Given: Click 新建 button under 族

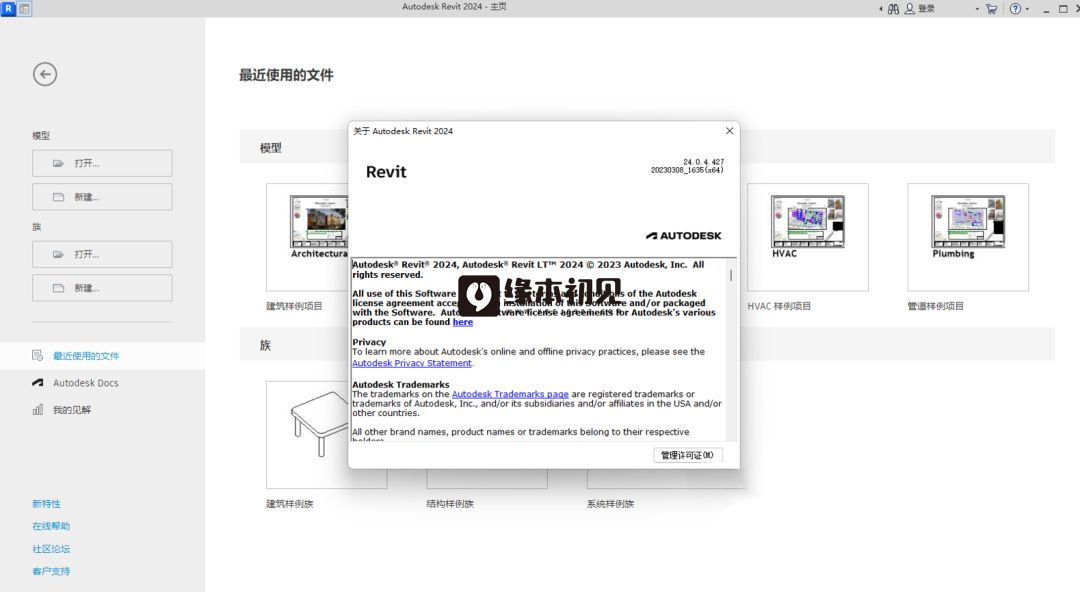Looking at the screenshot, I should coord(102,287).
